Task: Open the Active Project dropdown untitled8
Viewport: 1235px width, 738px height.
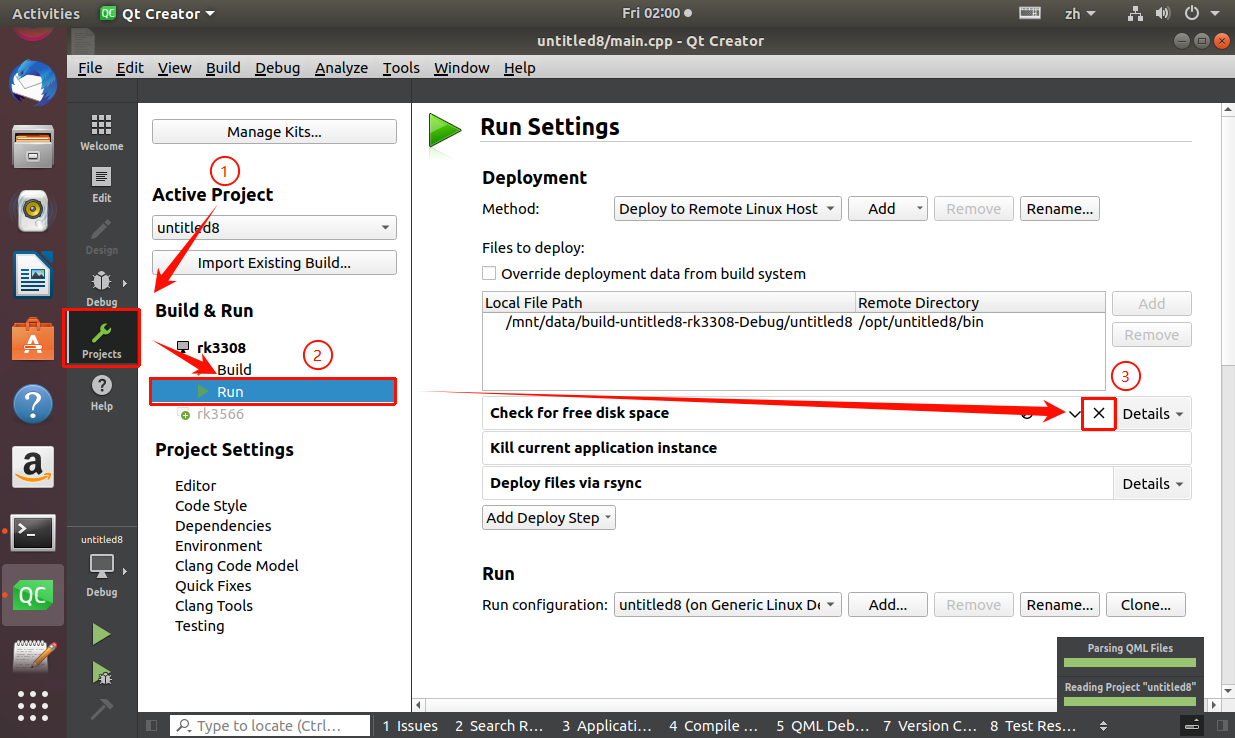Action: coord(274,228)
